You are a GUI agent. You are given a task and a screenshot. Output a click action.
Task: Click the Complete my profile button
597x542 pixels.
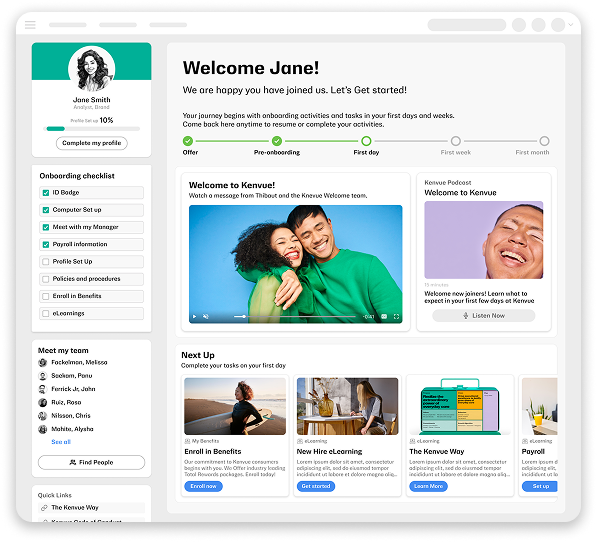point(92,143)
